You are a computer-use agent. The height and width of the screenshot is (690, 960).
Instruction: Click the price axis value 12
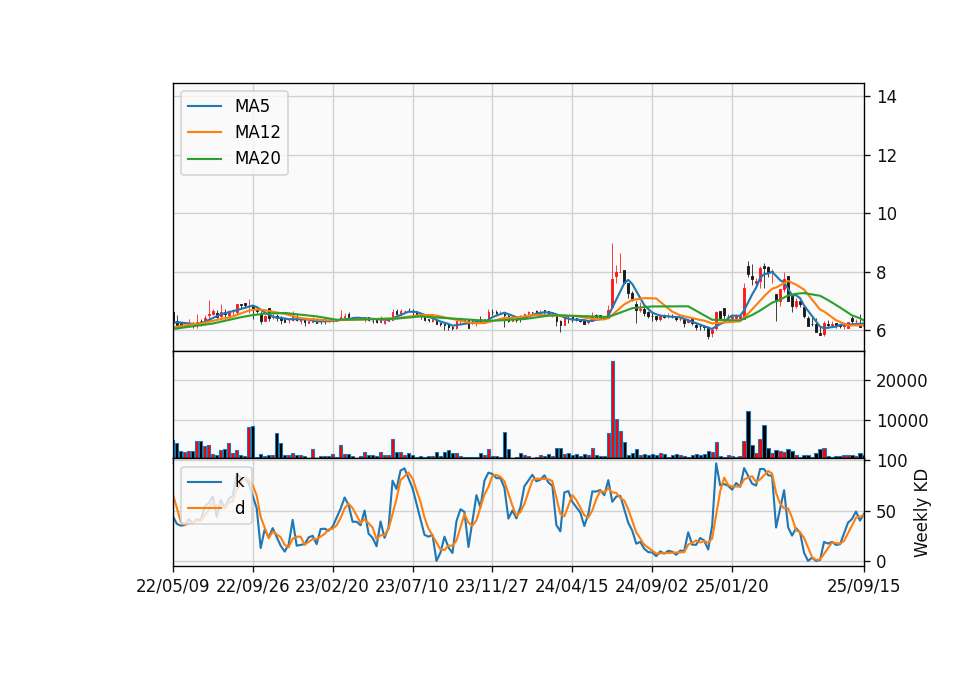tap(887, 156)
